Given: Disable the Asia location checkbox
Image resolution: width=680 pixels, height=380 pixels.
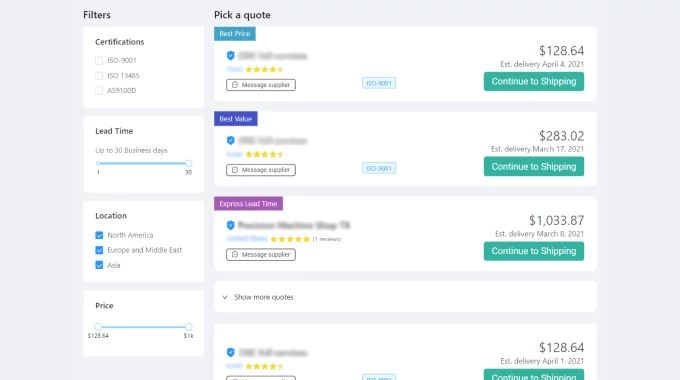Looking at the screenshot, I should coord(99,265).
